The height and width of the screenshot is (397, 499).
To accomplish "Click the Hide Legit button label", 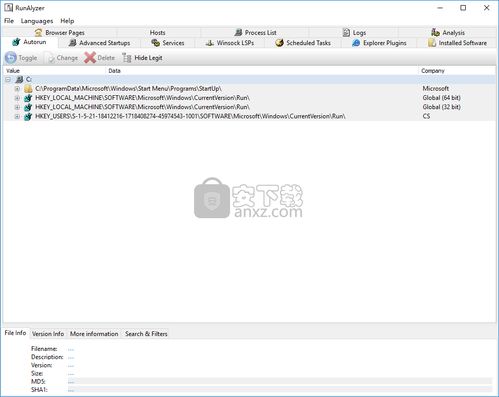I will click(x=148, y=58).
